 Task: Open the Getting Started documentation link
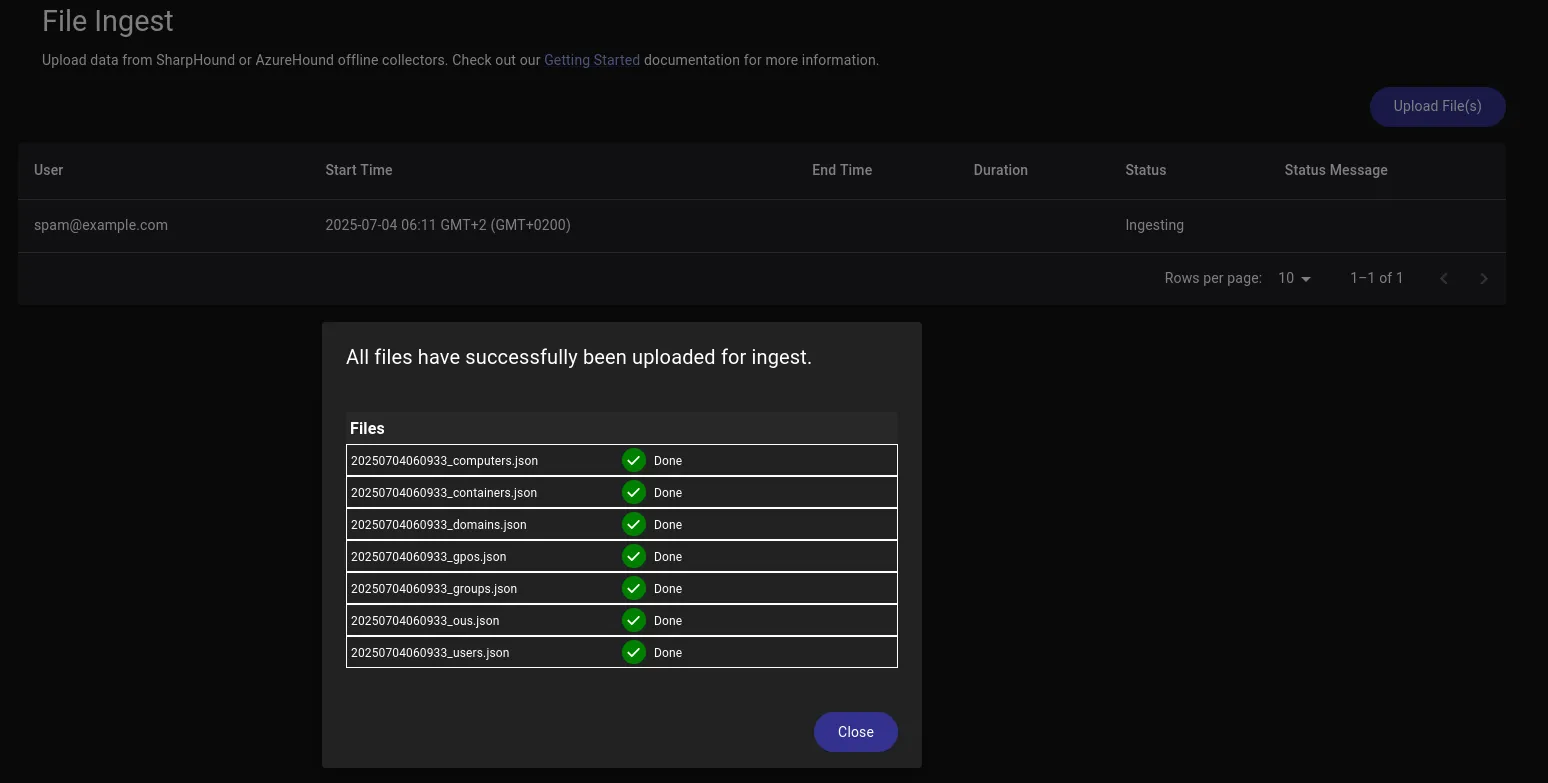592,60
